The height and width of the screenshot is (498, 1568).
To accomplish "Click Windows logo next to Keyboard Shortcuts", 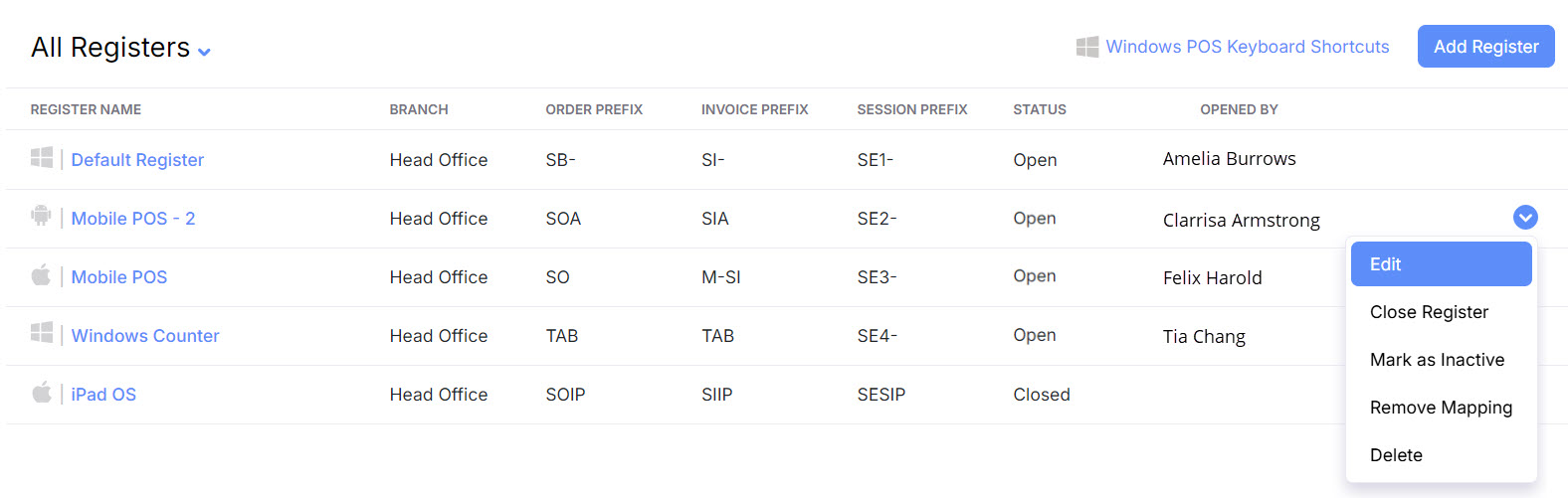I will (x=1087, y=47).
